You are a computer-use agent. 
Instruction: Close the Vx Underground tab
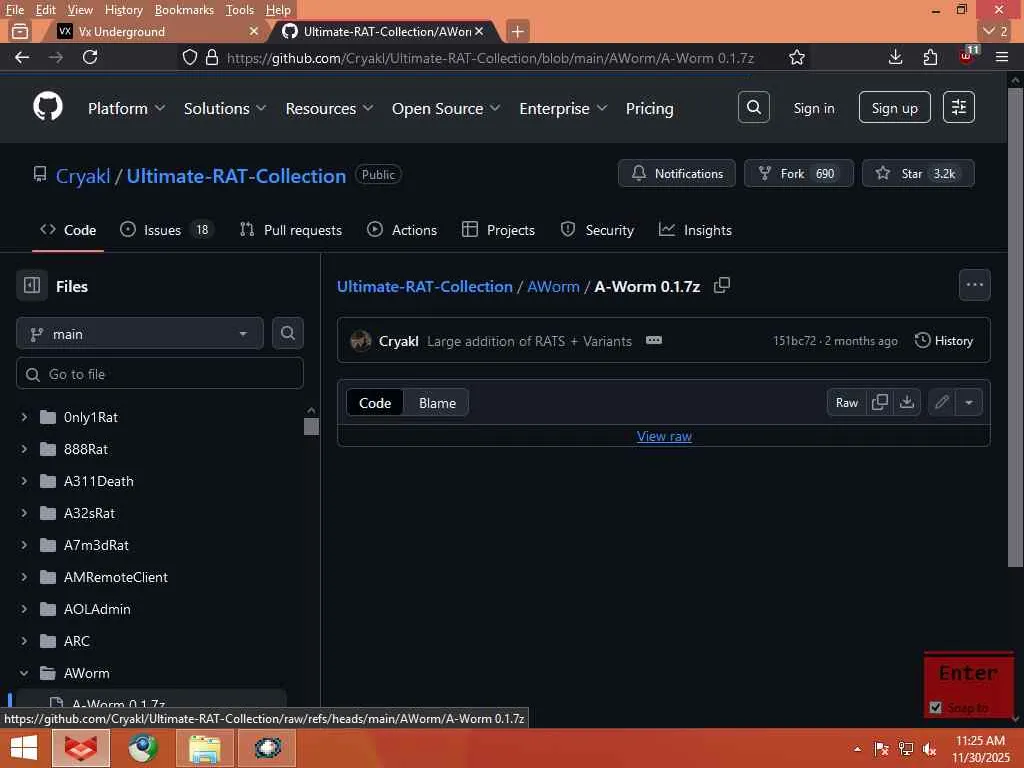click(x=254, y=31)
